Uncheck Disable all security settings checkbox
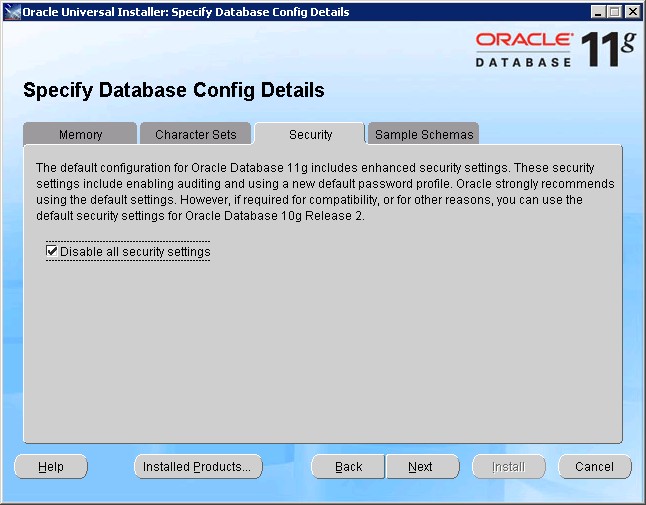Screen dimensions: 646x505 point(51,251)
